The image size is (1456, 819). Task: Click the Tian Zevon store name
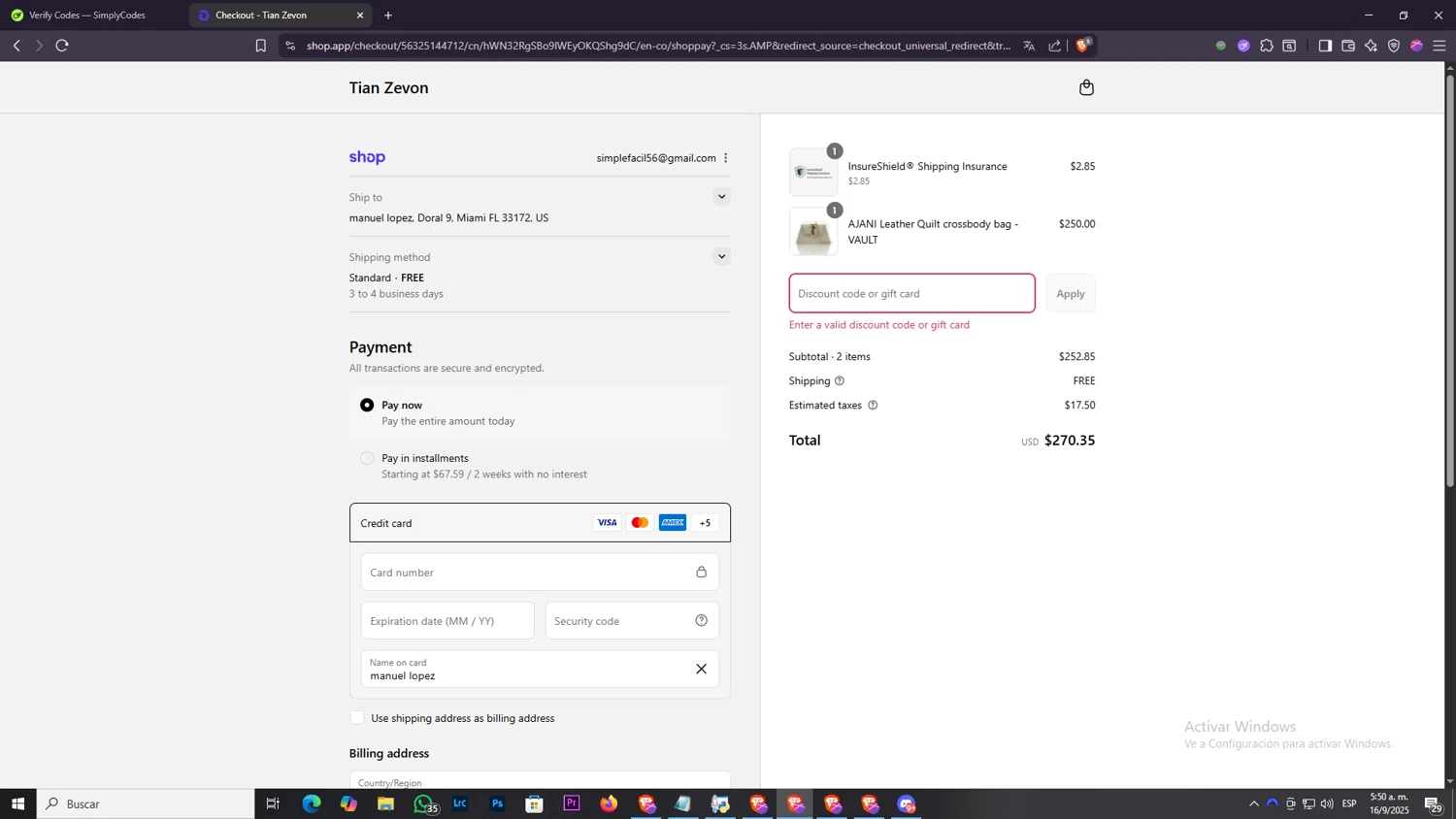[388, 88]
